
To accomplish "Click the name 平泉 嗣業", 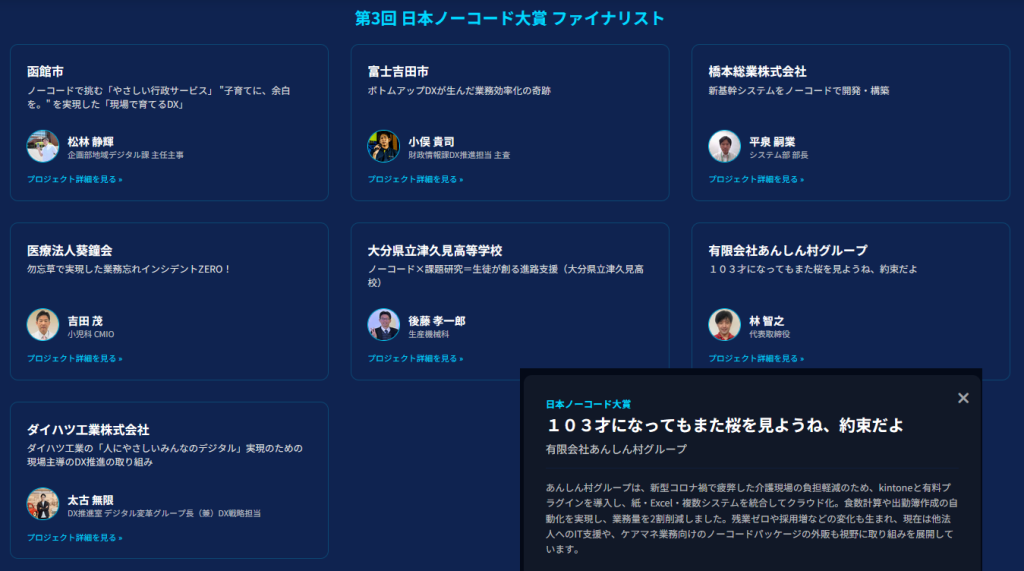I will (772, 142).
